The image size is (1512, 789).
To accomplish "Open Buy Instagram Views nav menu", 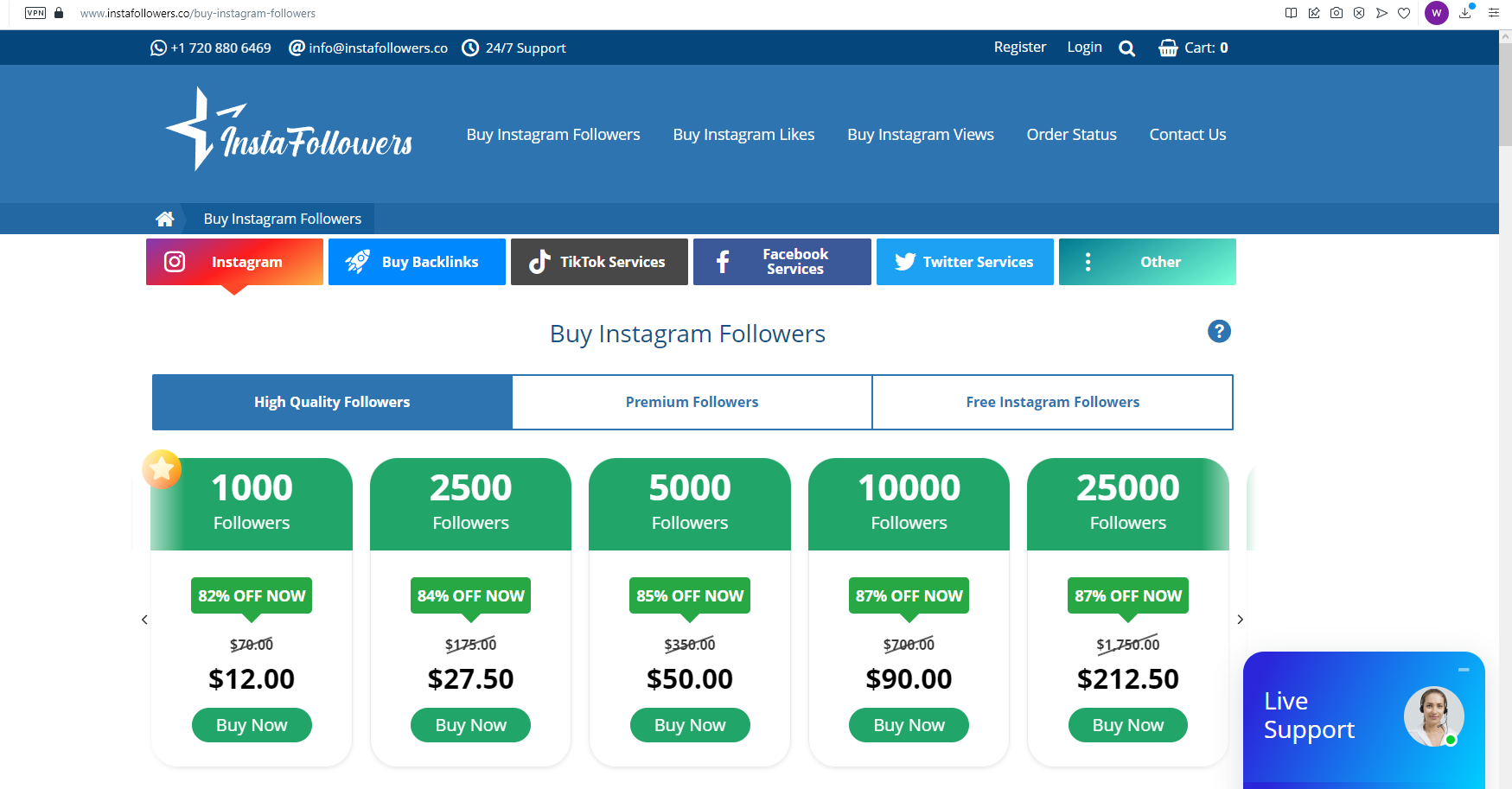I will [x=921, y=134].
